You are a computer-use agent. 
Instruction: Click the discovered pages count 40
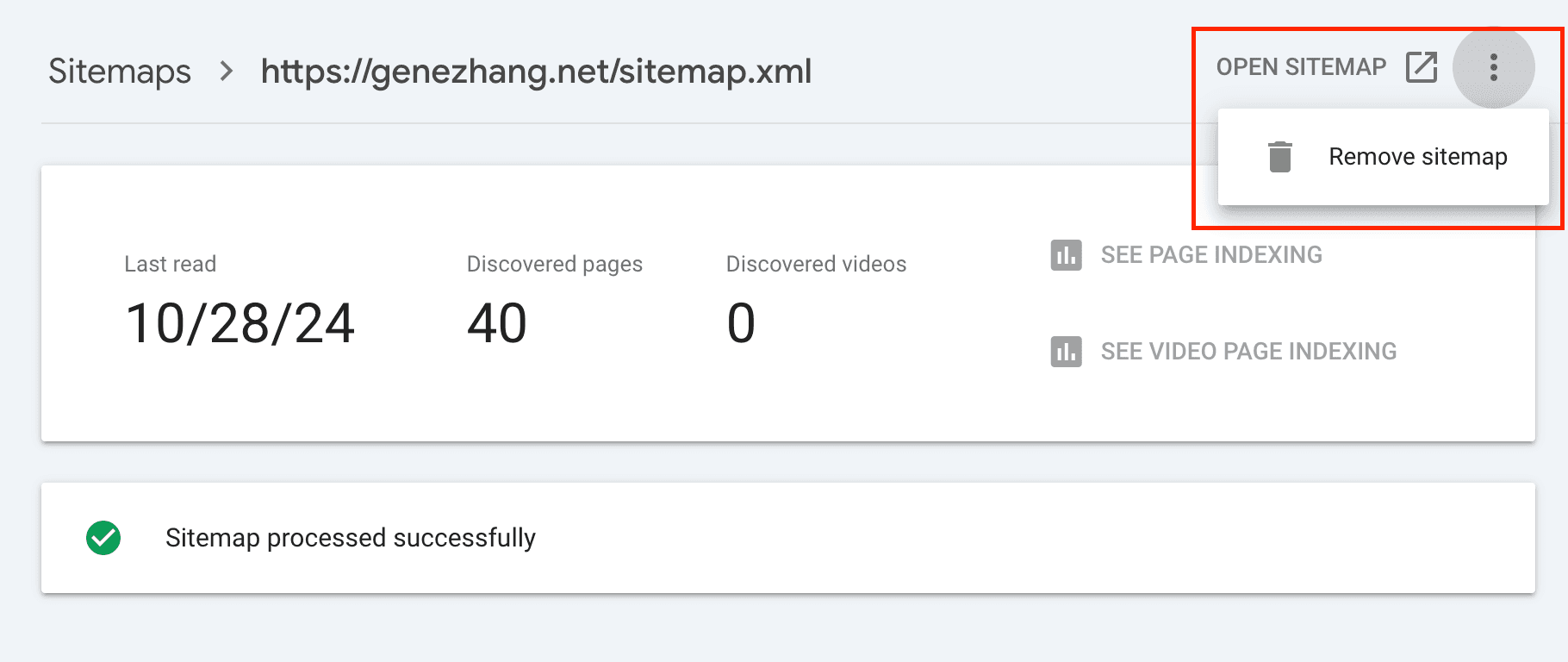496,324
